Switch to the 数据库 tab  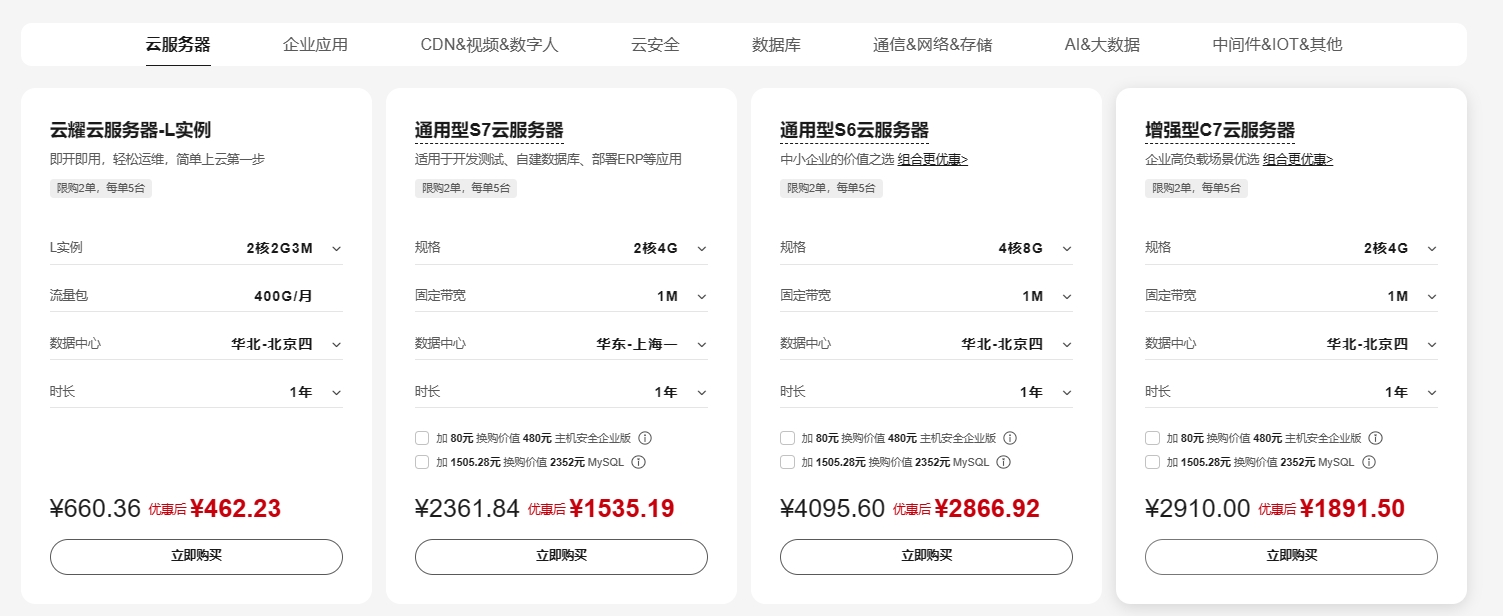click(776, 43)
